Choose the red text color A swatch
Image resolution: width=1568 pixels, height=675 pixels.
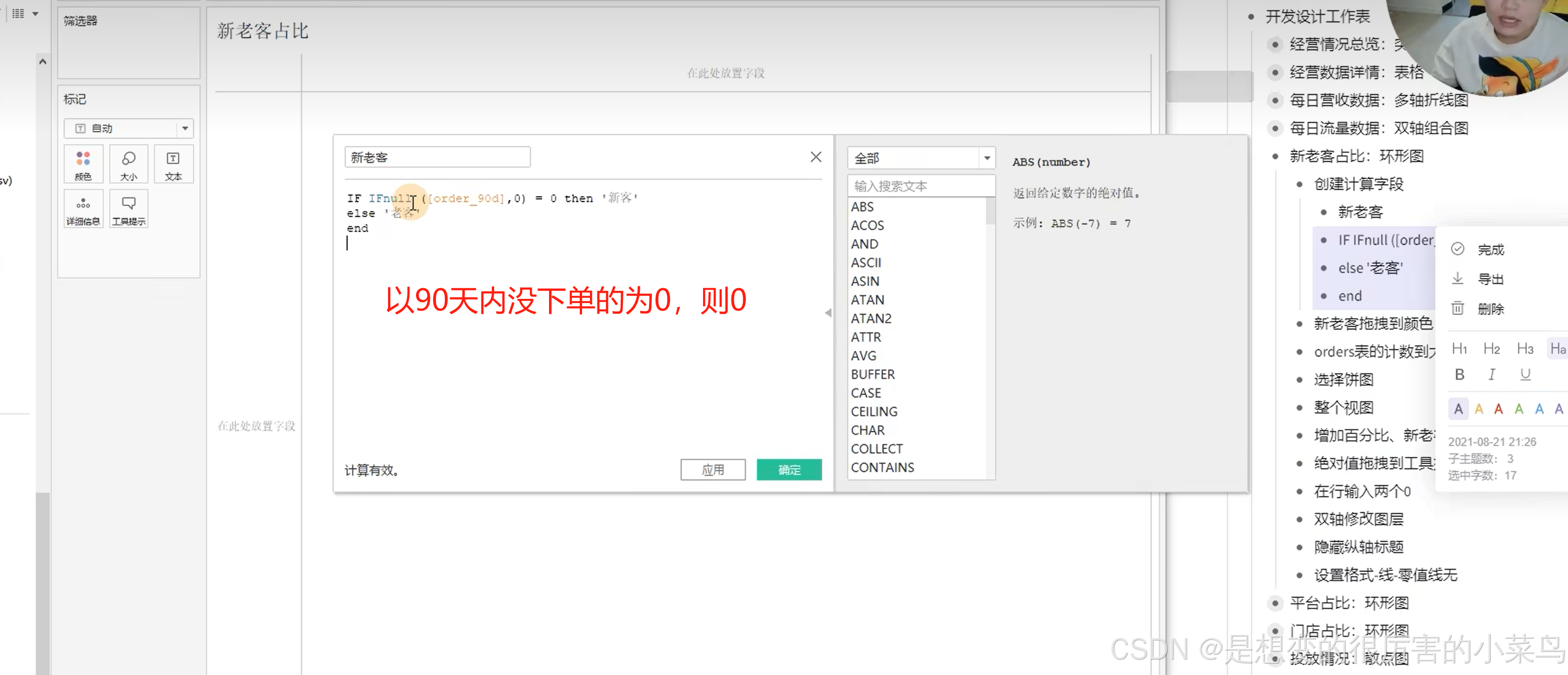pos(1499,409)
